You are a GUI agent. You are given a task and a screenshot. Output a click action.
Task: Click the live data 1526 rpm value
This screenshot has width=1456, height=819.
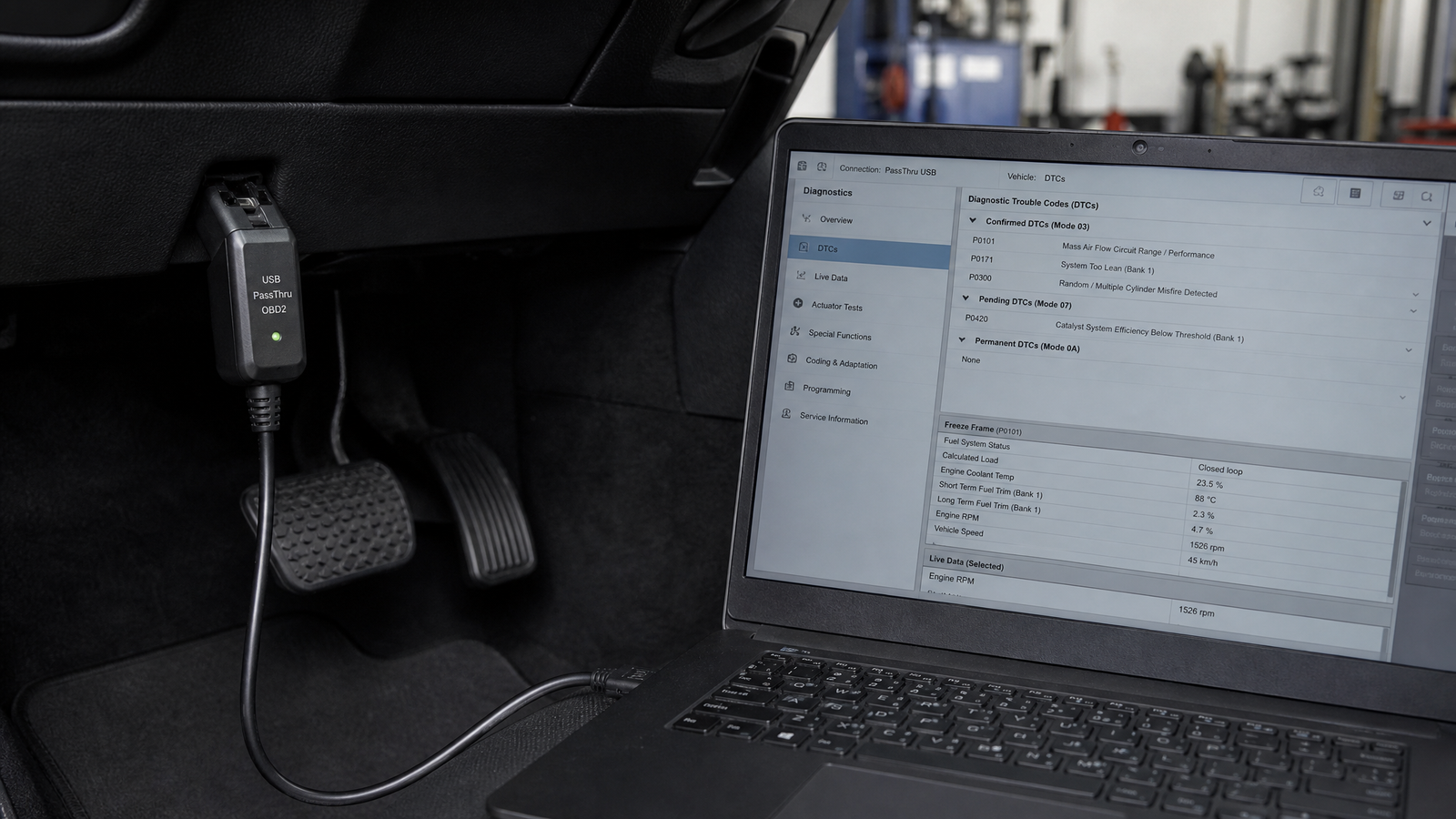point(1196,612)
